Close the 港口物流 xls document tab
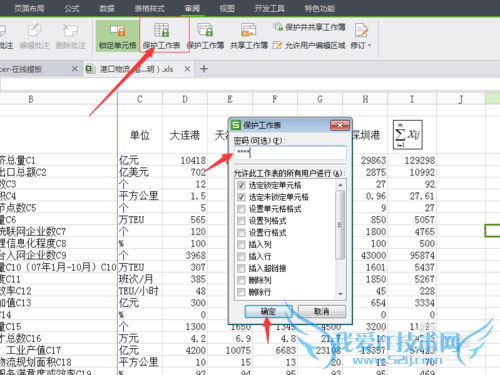The image size is (500, 375). tap(187, 69)
